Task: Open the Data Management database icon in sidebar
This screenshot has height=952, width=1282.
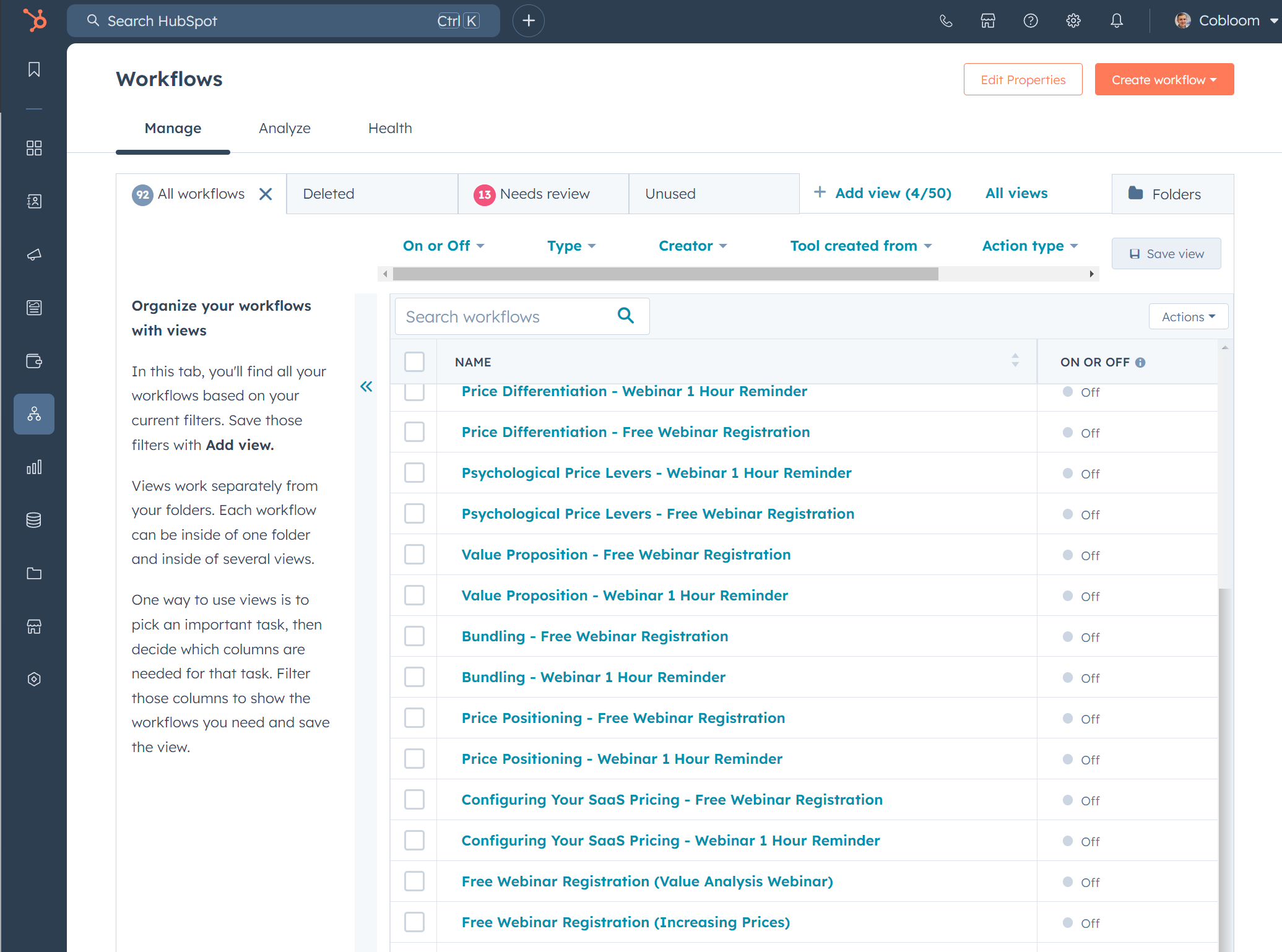Action: tap(34, 520)
